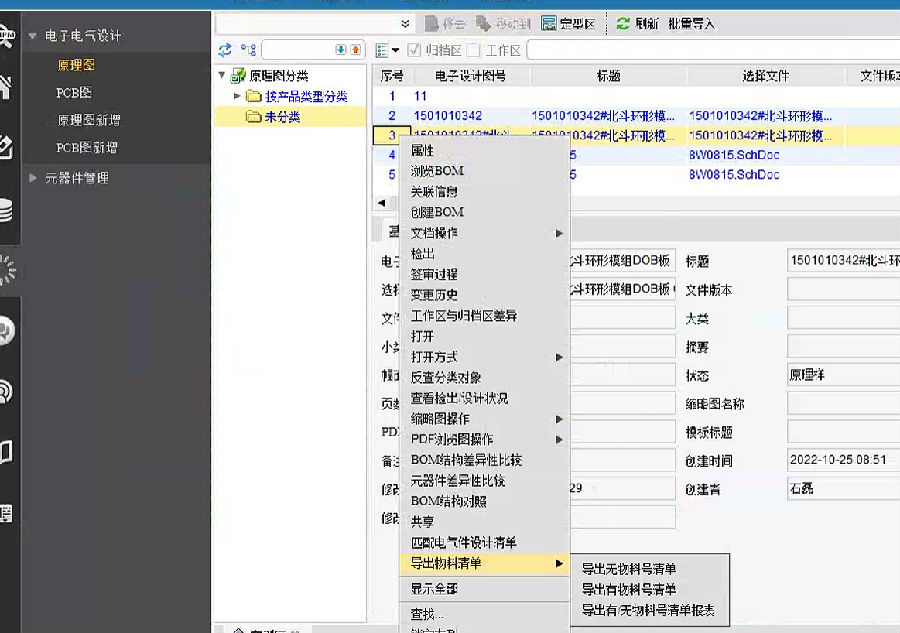Open the database stack sidebar icon

[x=6, y=211]
